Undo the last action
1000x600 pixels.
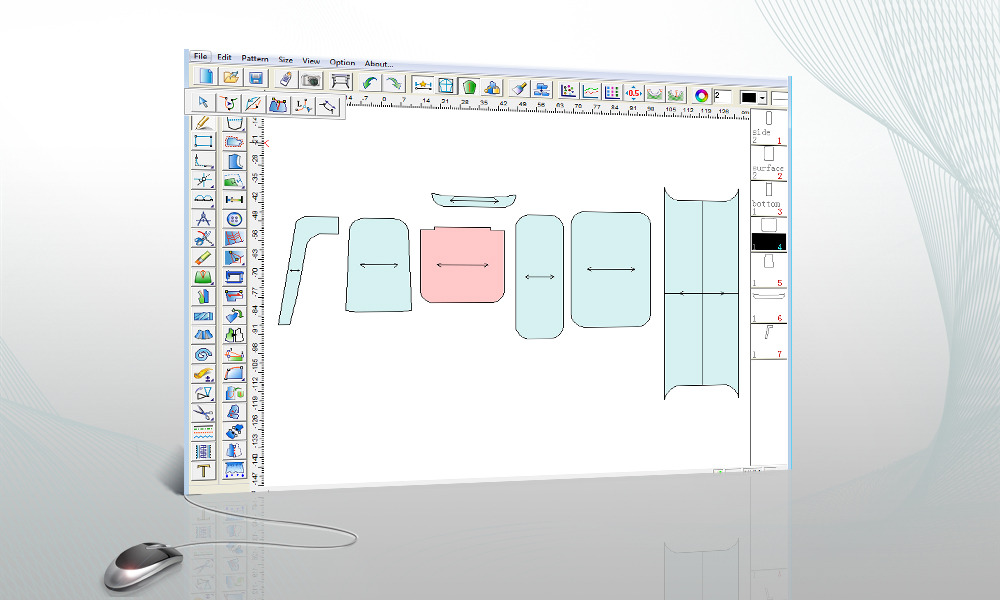click(x=371, y=83)
